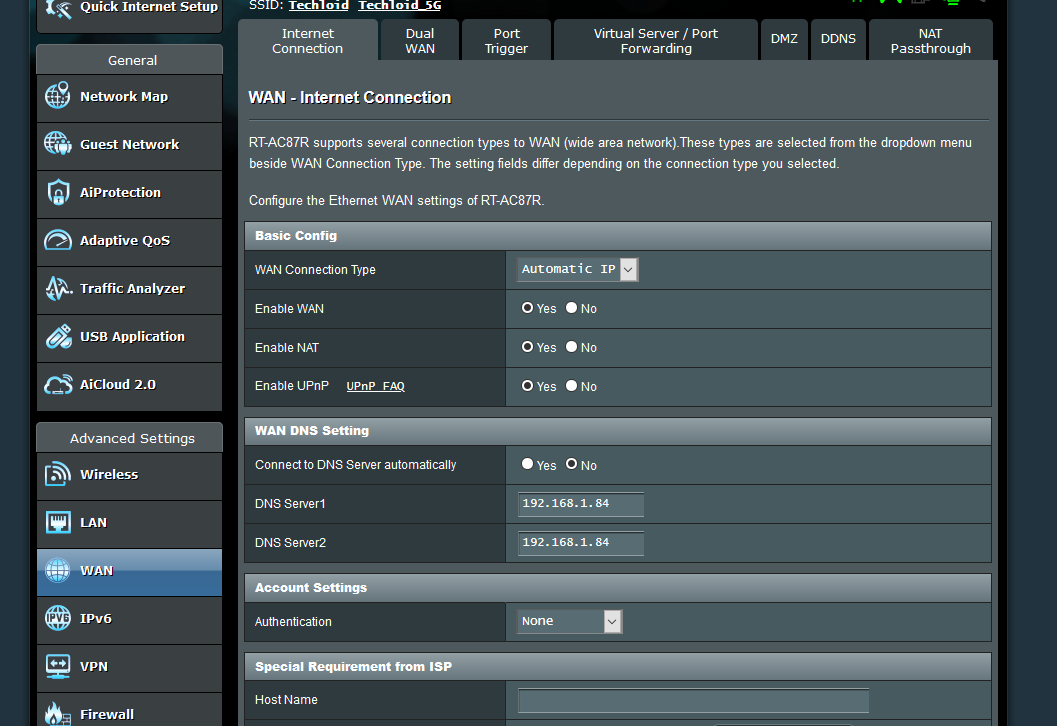Open the Authentication dropdown
Image resolution: width=1057 pixels, height=726 pixels.
[570, 622]
